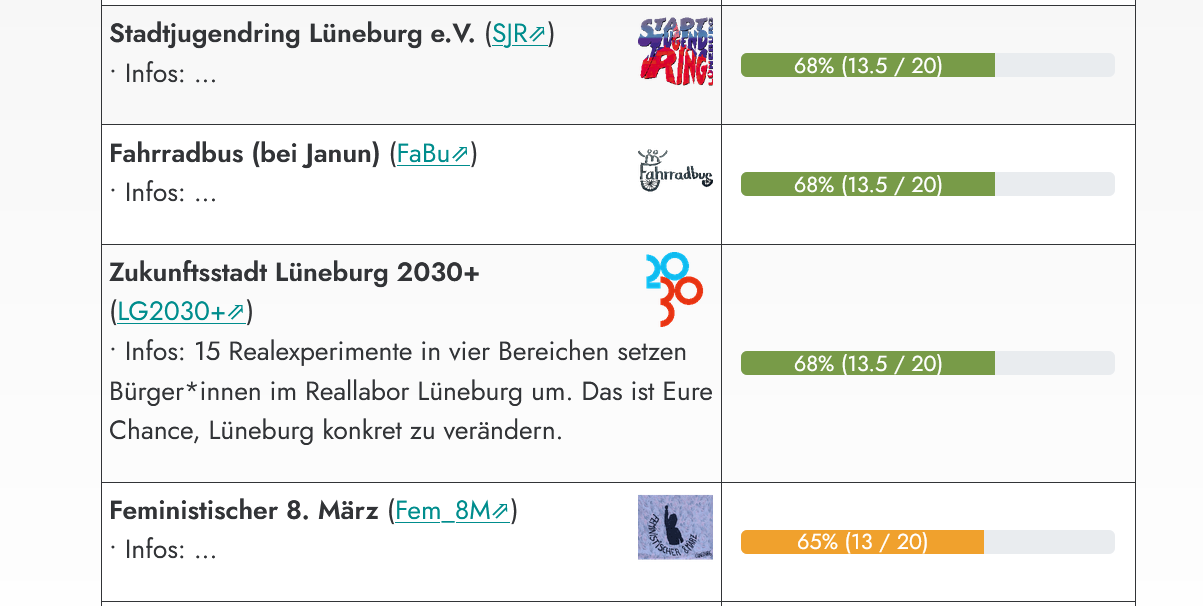This screenshot has width=1203, height=606.
Task: Click Stadtjugendring's green 68% progress bar
Action: [867, 66]
